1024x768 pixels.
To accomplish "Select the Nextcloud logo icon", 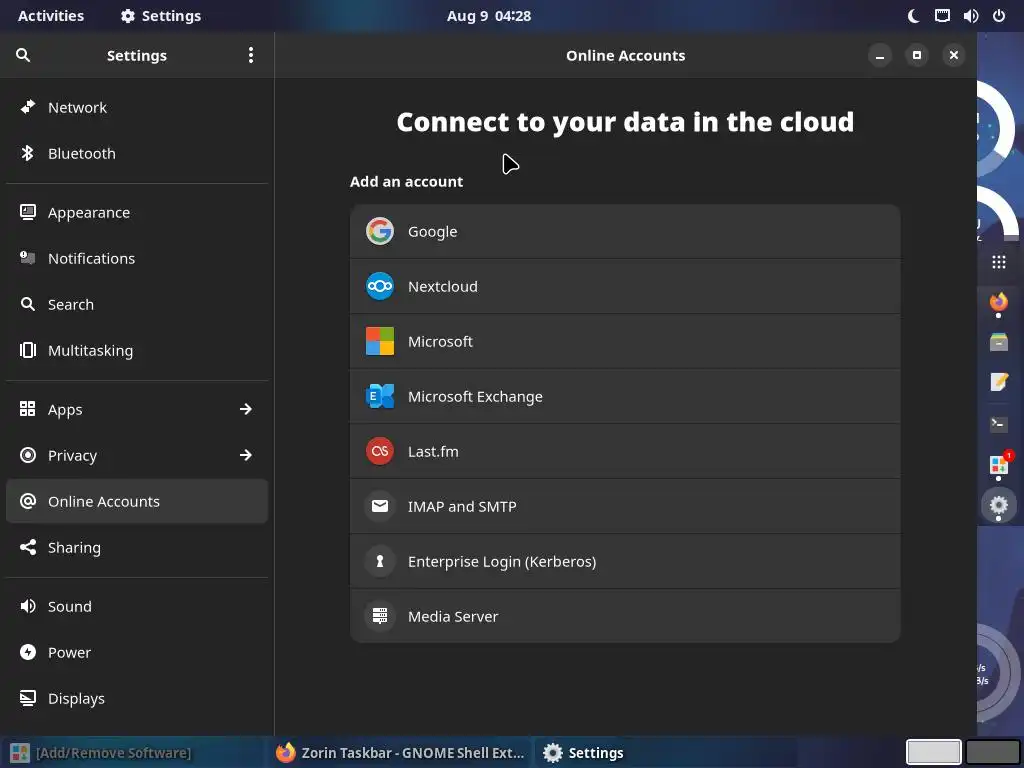I will tap(380, 286).
